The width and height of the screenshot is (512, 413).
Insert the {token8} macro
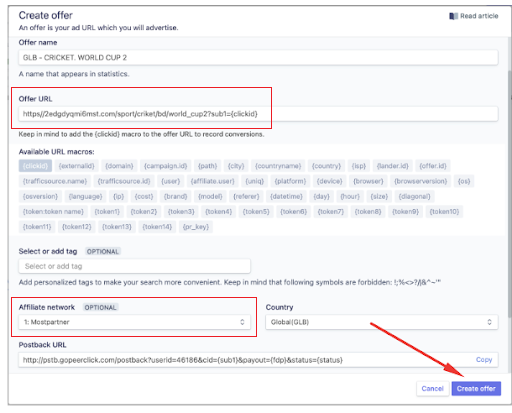pyautogui.click(x=368, y=212)
